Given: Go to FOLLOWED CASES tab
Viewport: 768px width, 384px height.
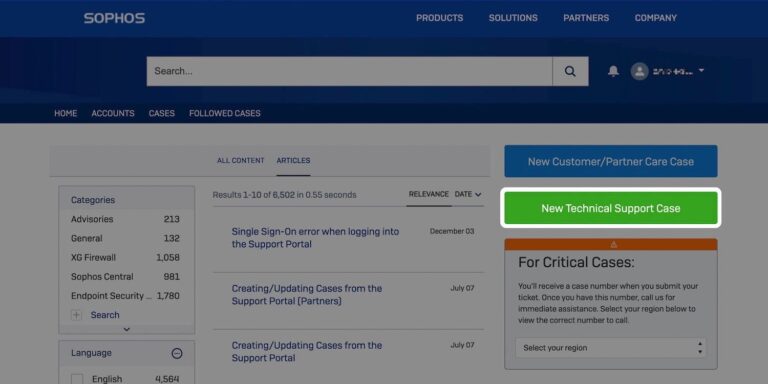Looking at the screenshot, I should (x=225, y=113).
